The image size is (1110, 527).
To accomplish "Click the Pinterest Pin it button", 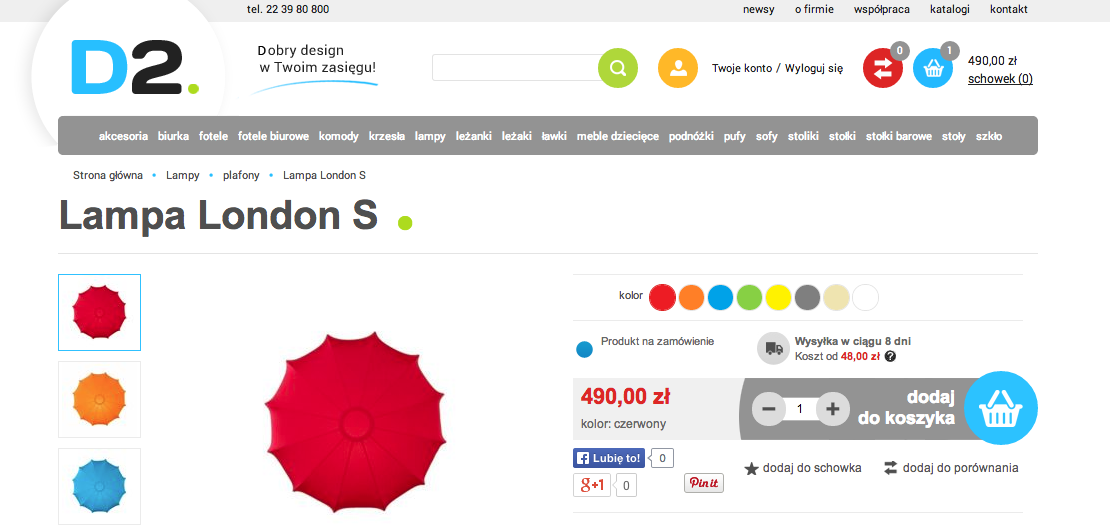I will 704,483.
